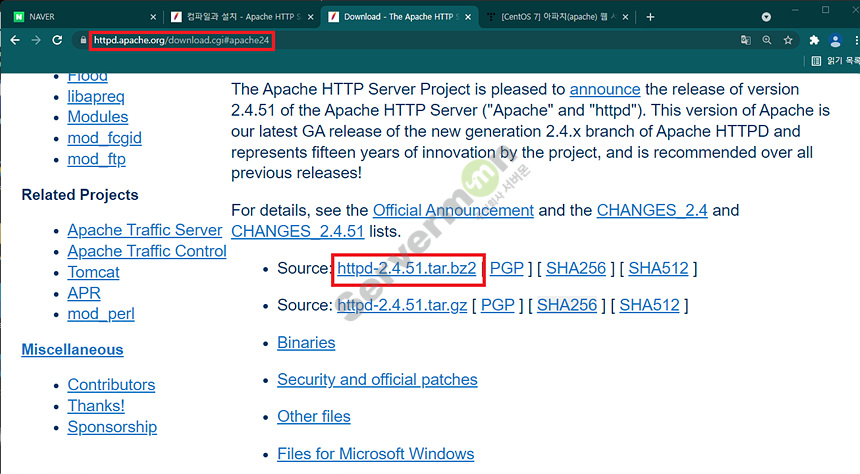Open SHA512 checksum for tar.gz source
860x474 pixels.
click(649, 305)
